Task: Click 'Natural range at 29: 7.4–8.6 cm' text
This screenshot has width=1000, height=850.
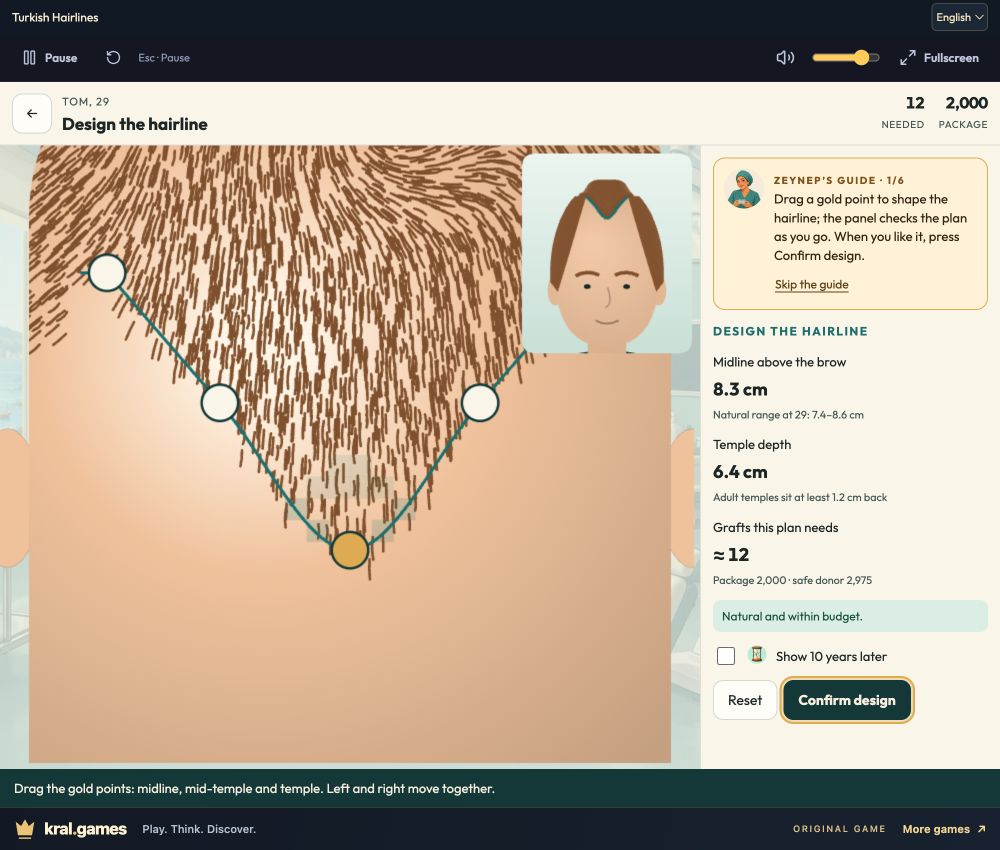Action: pos(788,414)
